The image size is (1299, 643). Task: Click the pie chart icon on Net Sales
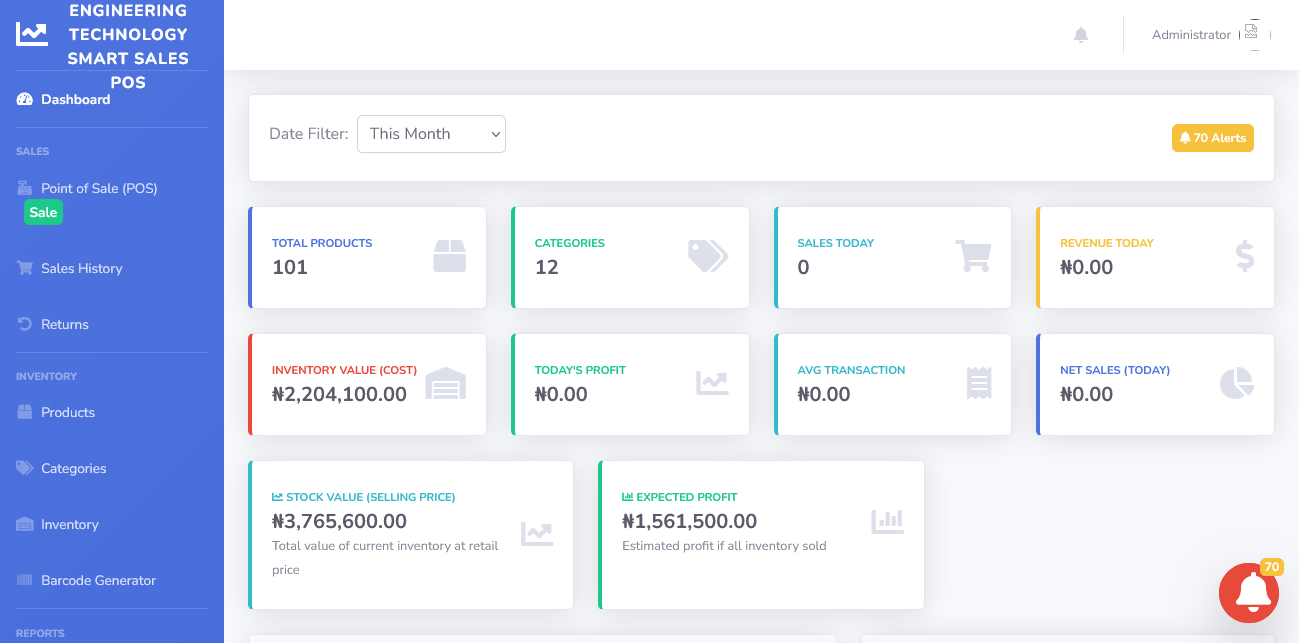pos(1237,383)
